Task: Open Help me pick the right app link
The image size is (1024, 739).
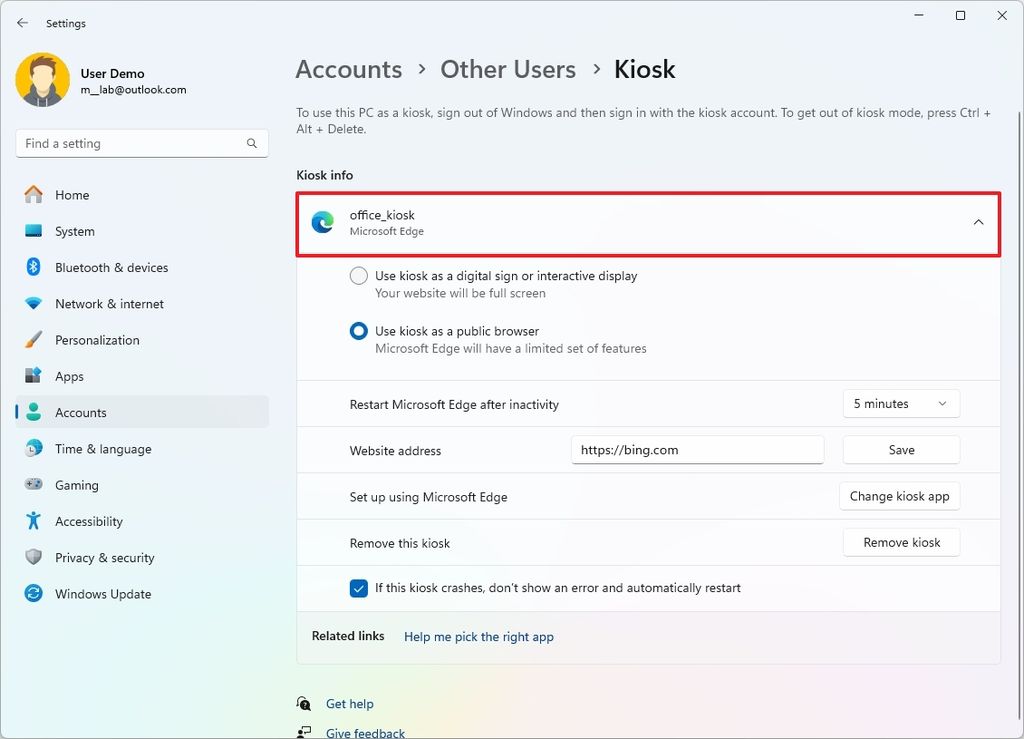Action: pos(479,637)
